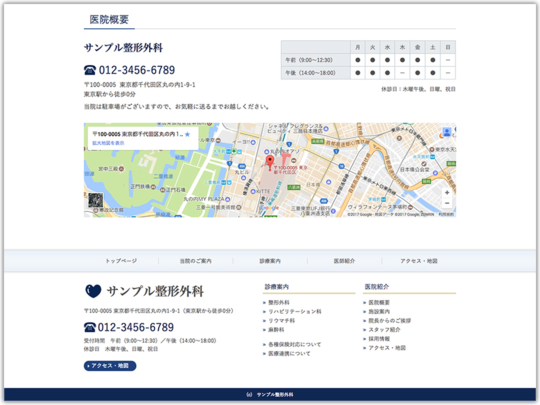
Task: Open the スタッフ紹介 link
Action: click(384, 330)
